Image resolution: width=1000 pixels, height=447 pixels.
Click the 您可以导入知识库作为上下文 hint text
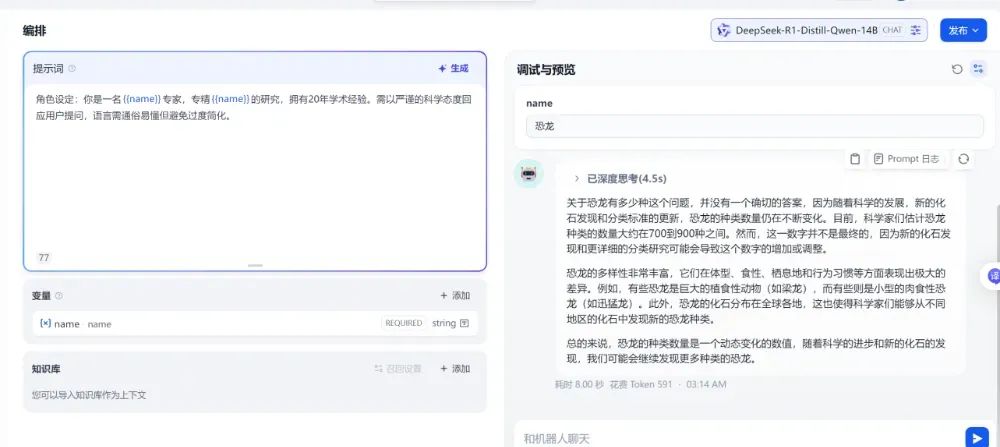pyautogui.click(x=89, y=395)
